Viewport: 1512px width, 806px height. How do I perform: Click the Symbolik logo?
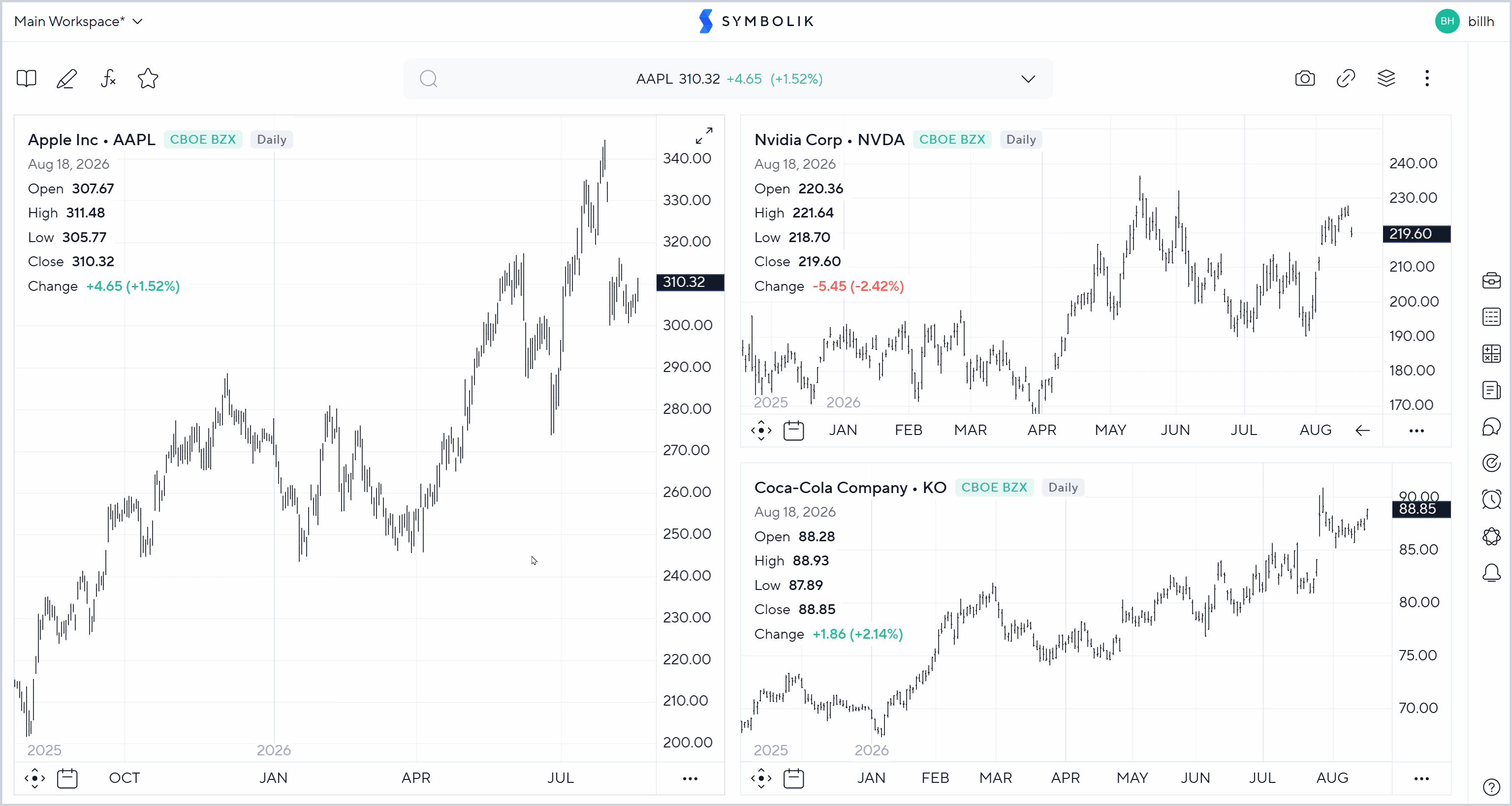click(x=756, y=22)
